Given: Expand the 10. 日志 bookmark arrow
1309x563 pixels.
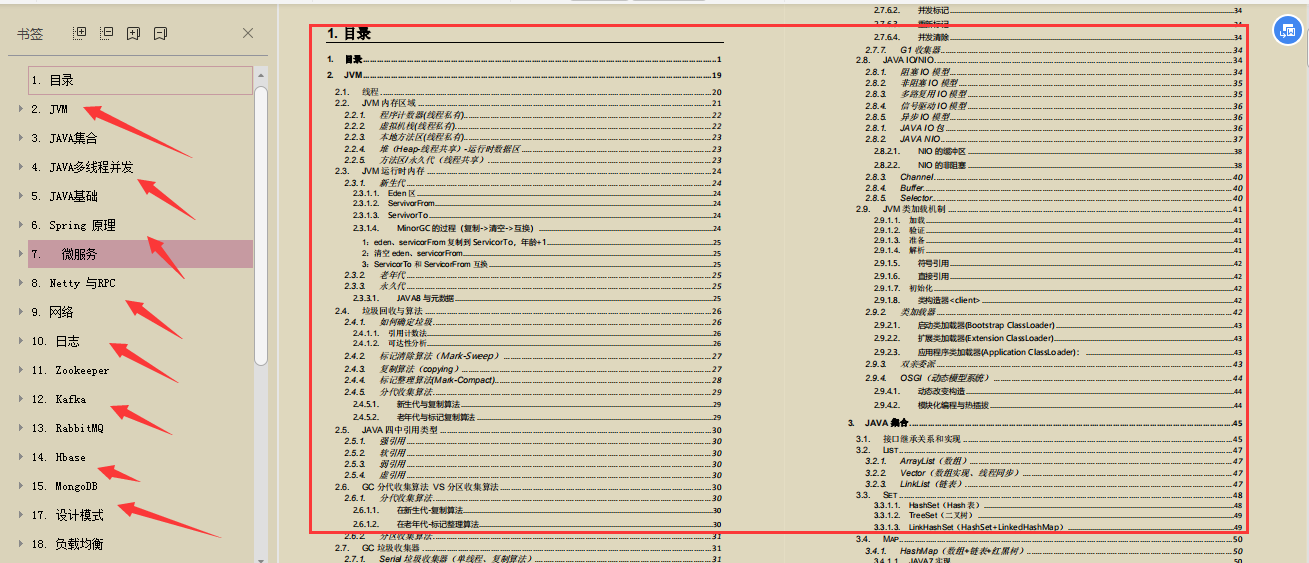Looking at the screenshot, I should point(20,341).
